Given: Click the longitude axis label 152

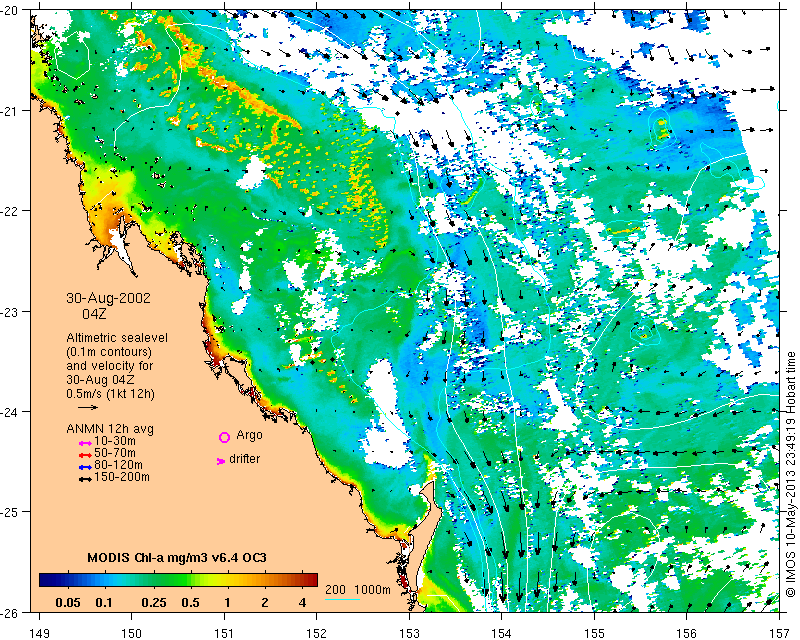Looking at the screenshot, I should point(317,633).
